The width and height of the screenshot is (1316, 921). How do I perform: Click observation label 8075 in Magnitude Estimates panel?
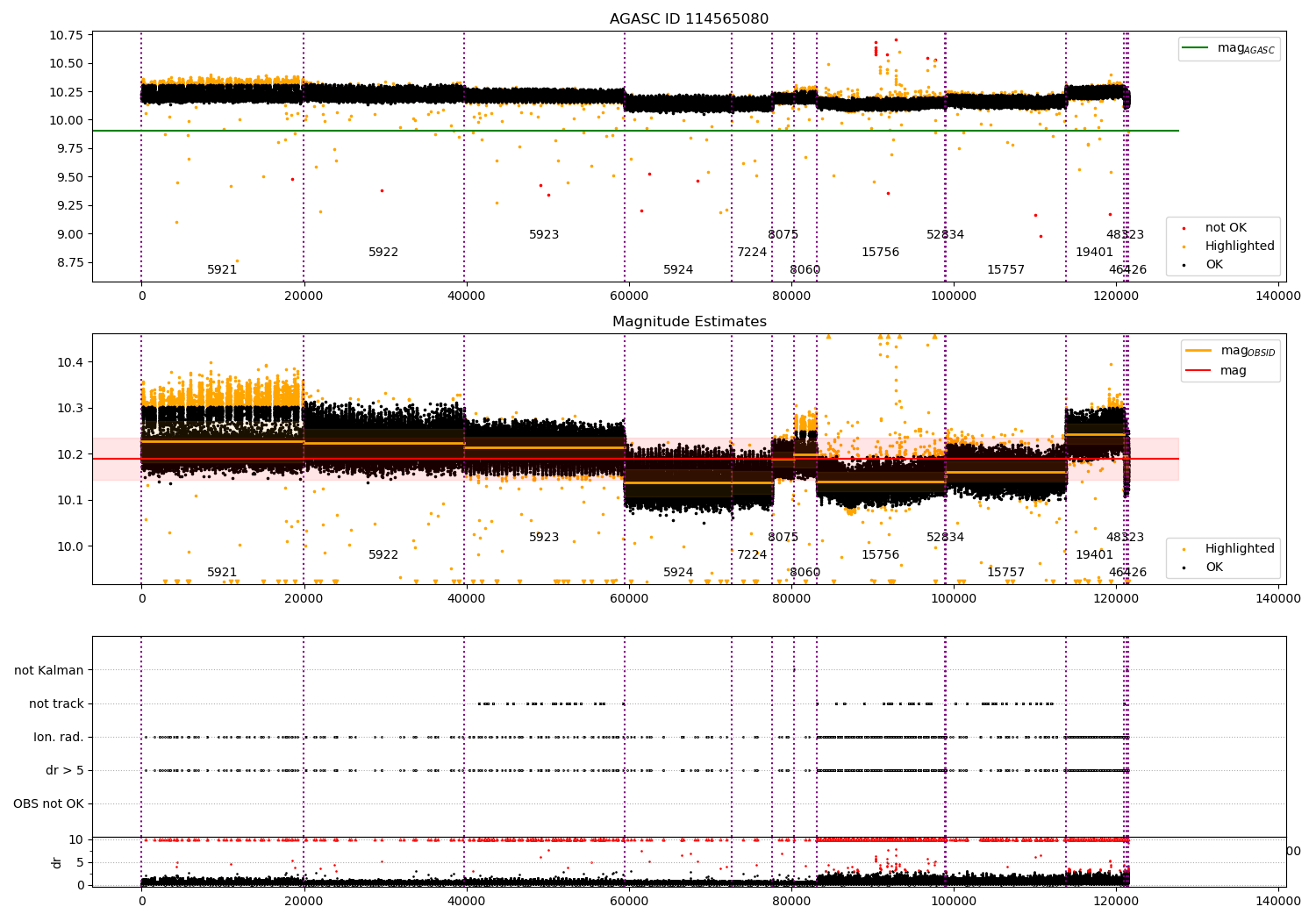783,538
